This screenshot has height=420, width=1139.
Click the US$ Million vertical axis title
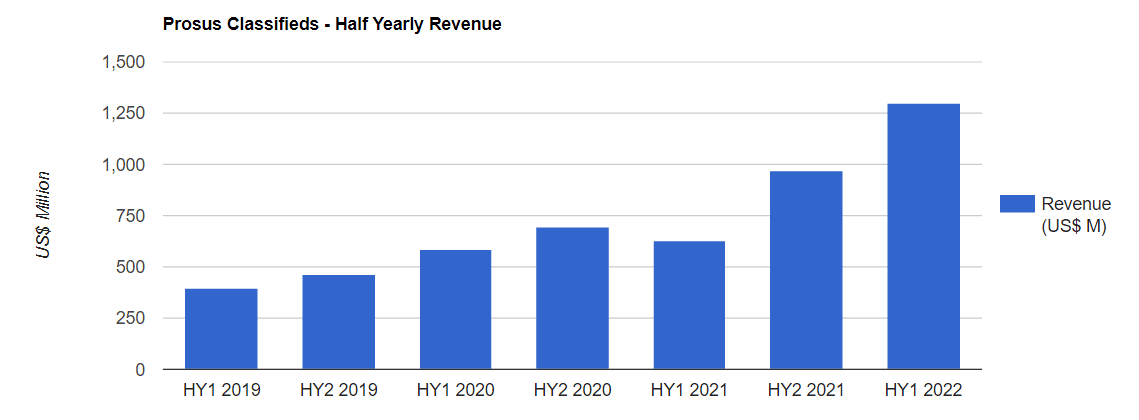pyautogui.click(x=43, y=215)
